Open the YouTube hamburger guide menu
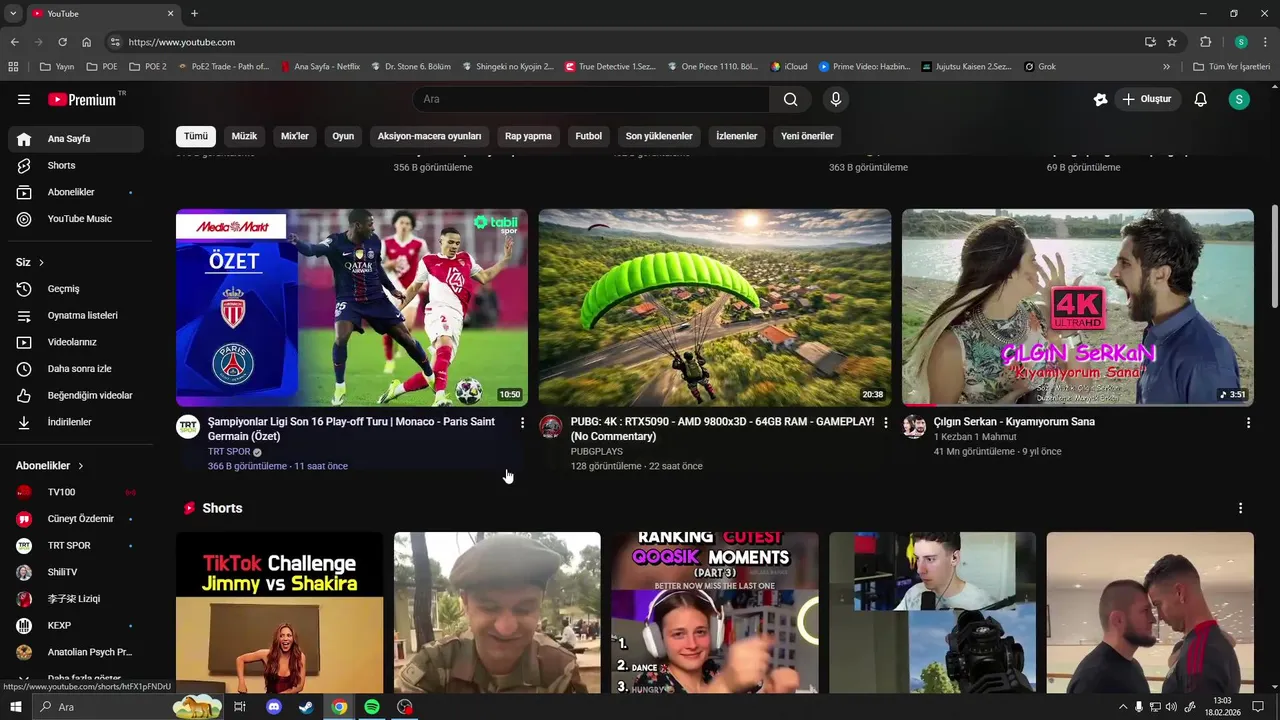 pyautogui.click(x=24, y=99)
